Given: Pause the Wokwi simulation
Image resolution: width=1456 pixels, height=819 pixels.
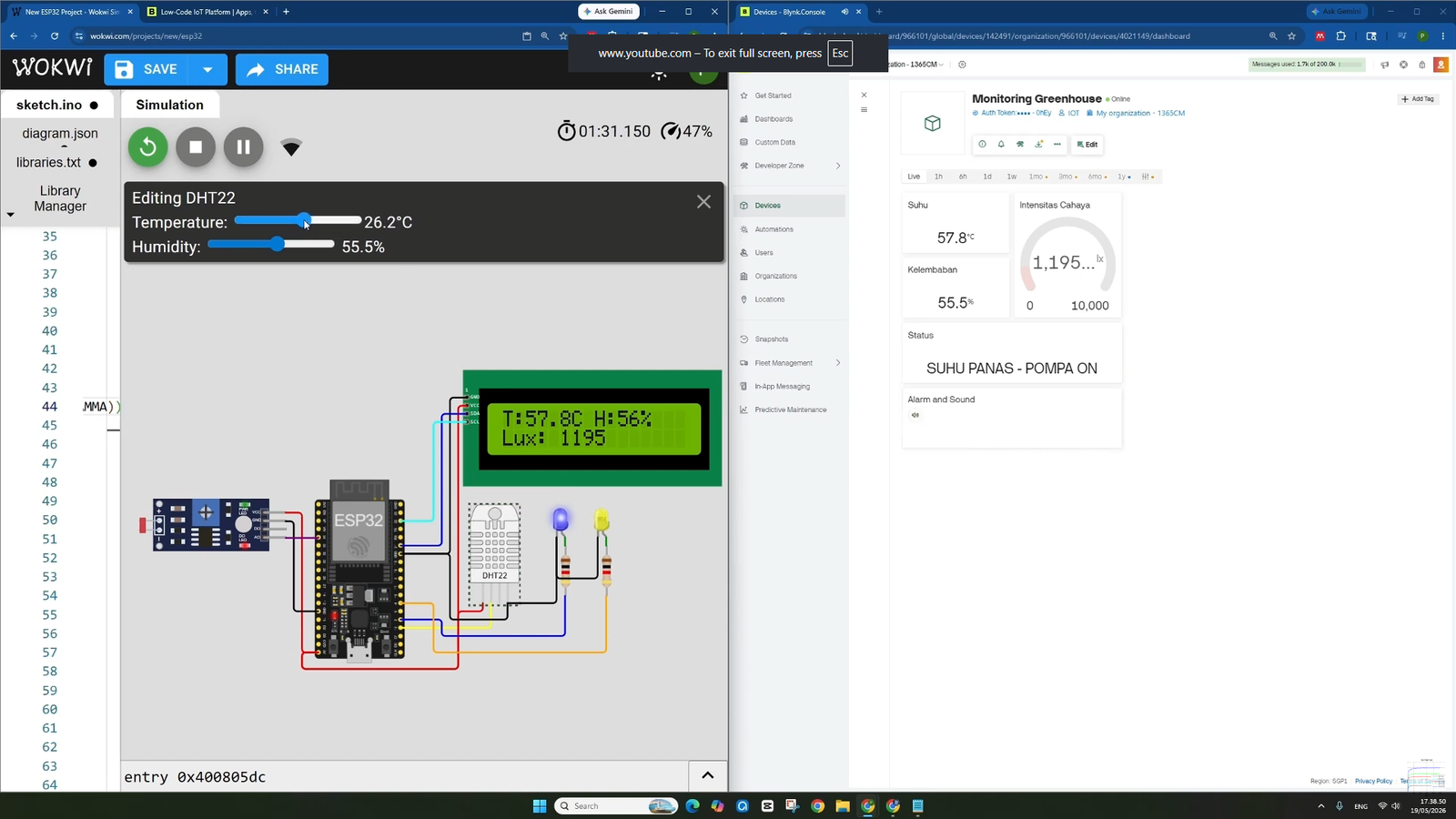Looking at the screenshot, I should tap(243, 147).
